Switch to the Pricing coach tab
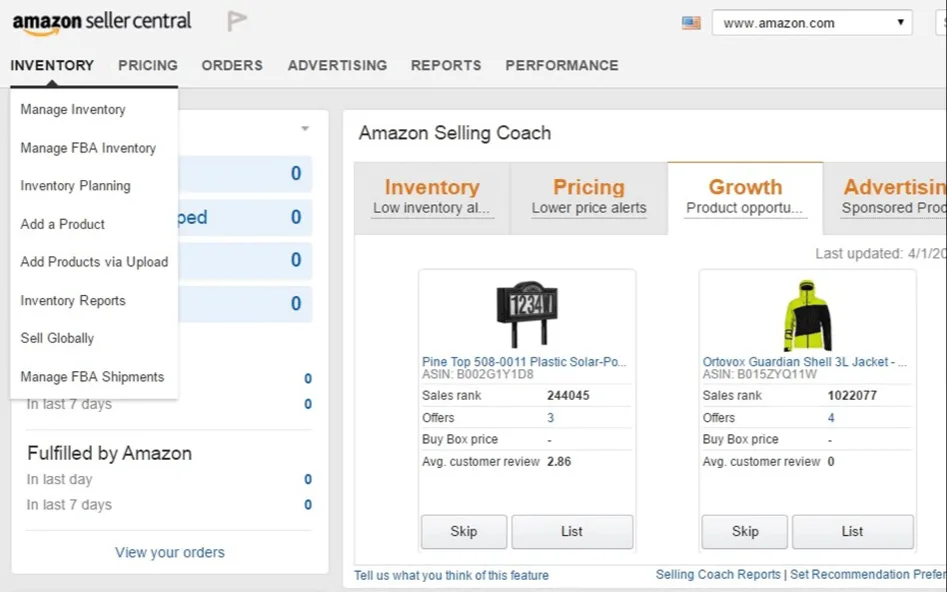947x592 pixels. pos(589,198)
